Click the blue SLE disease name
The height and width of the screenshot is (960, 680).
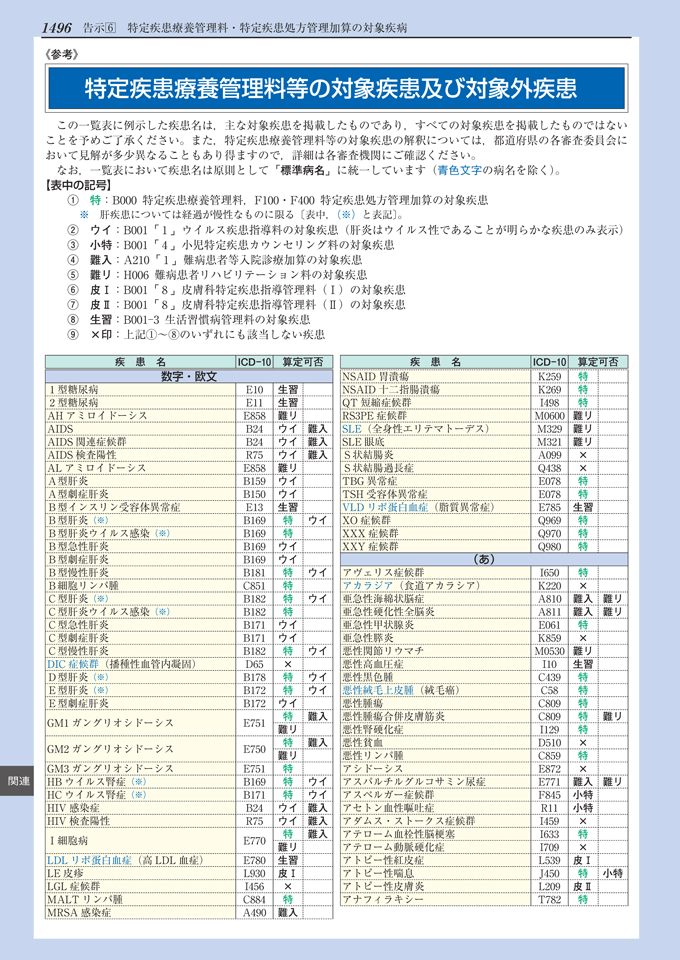point(351,428)
